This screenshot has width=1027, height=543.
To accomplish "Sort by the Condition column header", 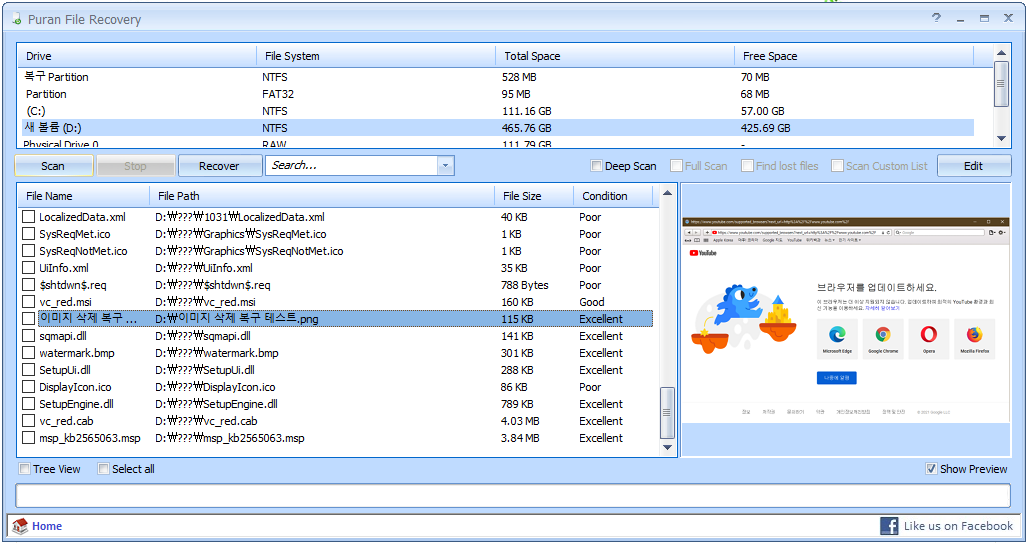I will pyautogui.click(x=614, y=196).
